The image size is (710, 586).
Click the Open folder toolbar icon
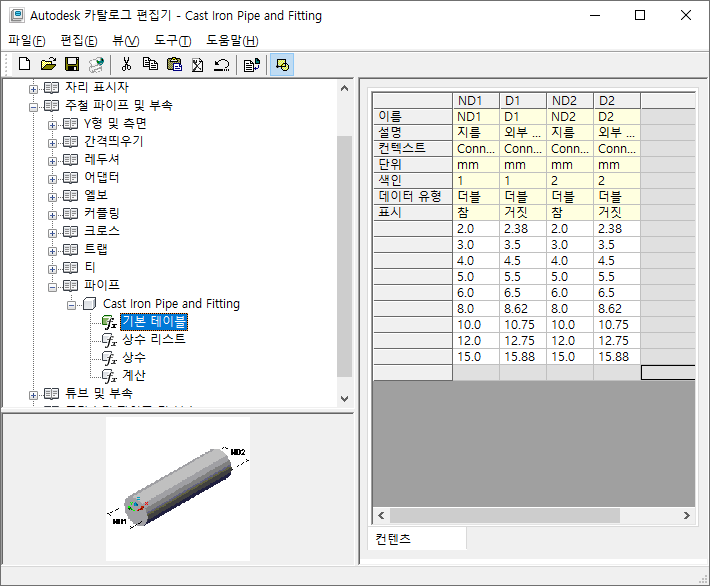[x=48, y=65]
